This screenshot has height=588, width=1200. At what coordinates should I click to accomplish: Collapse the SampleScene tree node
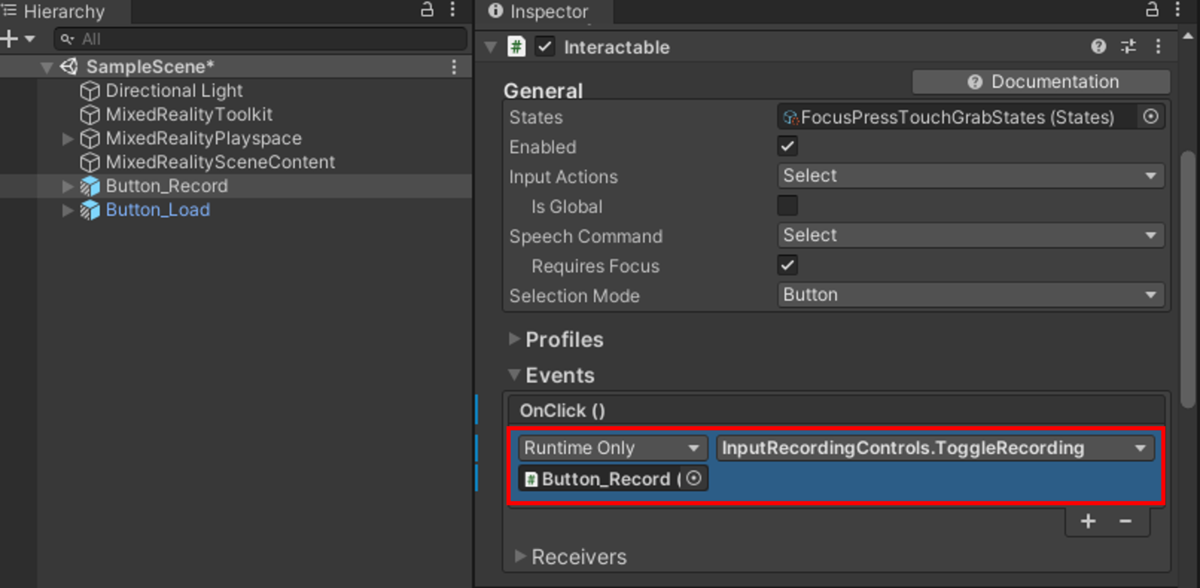(46, 67)
